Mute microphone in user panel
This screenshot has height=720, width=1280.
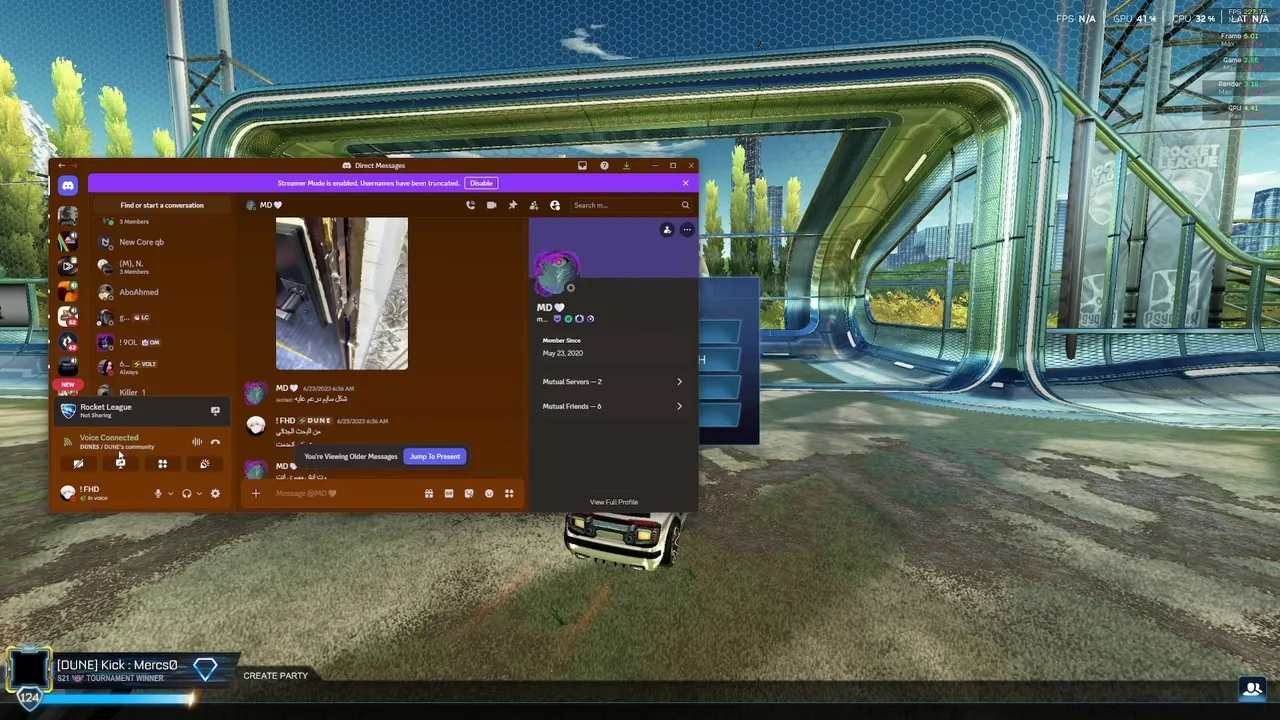[157, 494]
